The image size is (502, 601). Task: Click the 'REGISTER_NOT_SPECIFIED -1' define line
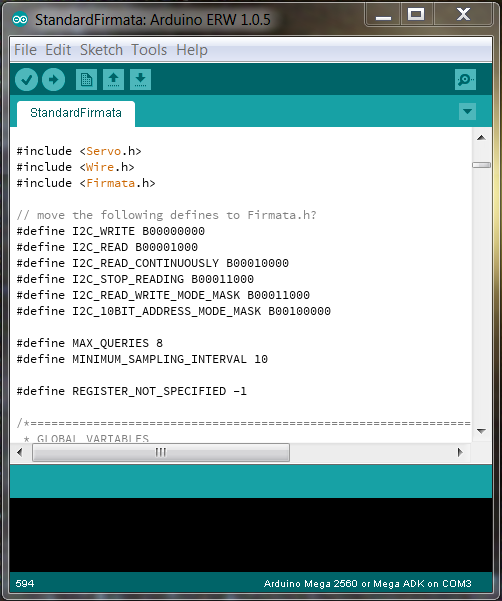pyautogui.click(x=131, y=391)
